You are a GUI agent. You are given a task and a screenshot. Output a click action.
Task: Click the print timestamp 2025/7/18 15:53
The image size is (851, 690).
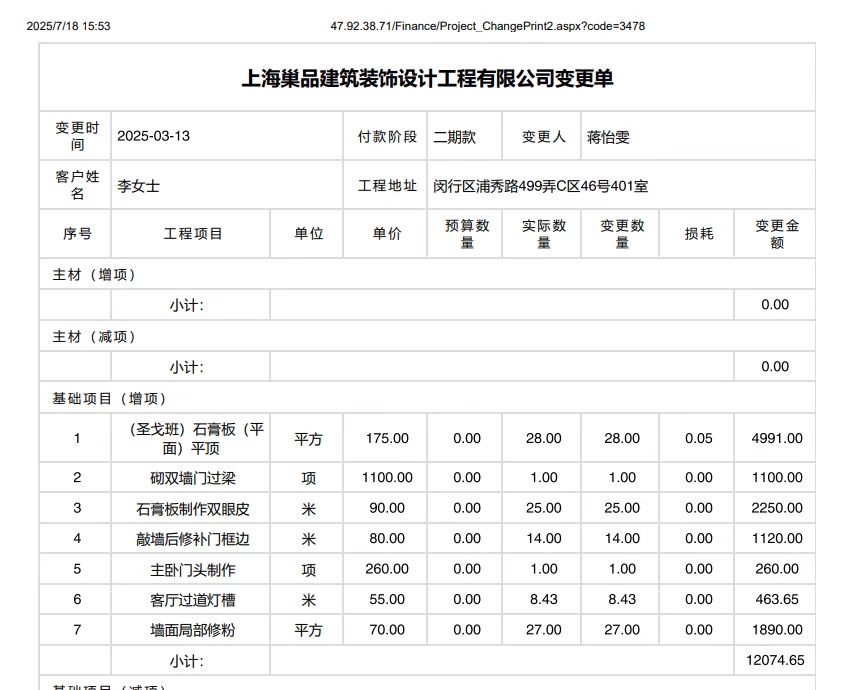click(68, 26)
